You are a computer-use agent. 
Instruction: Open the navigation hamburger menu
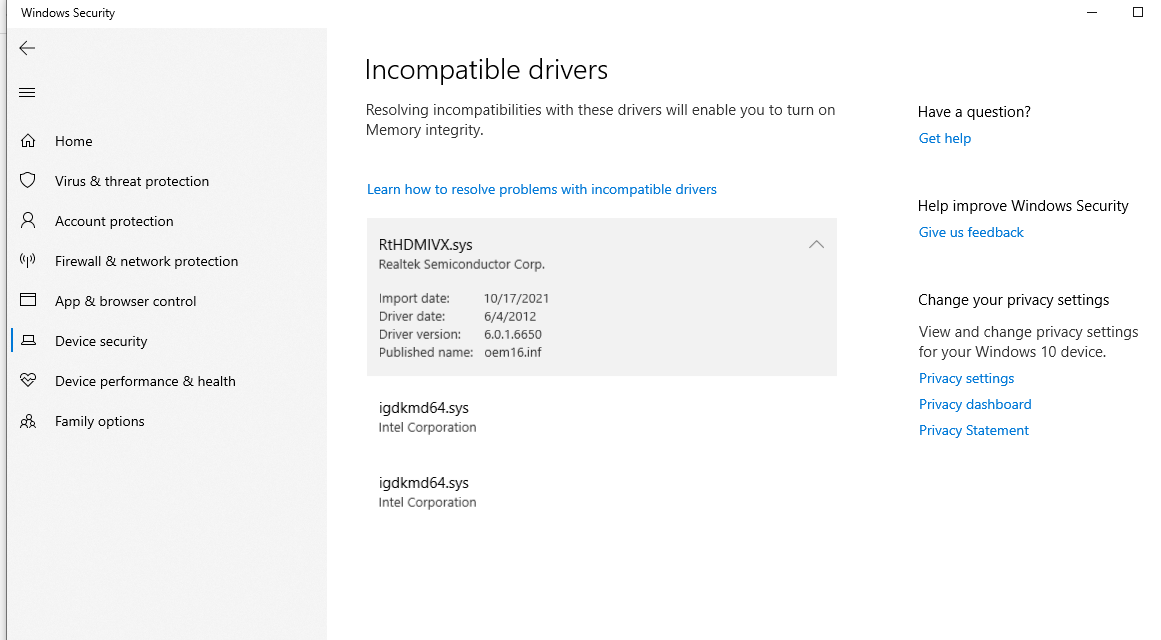[x=27, y=92]
